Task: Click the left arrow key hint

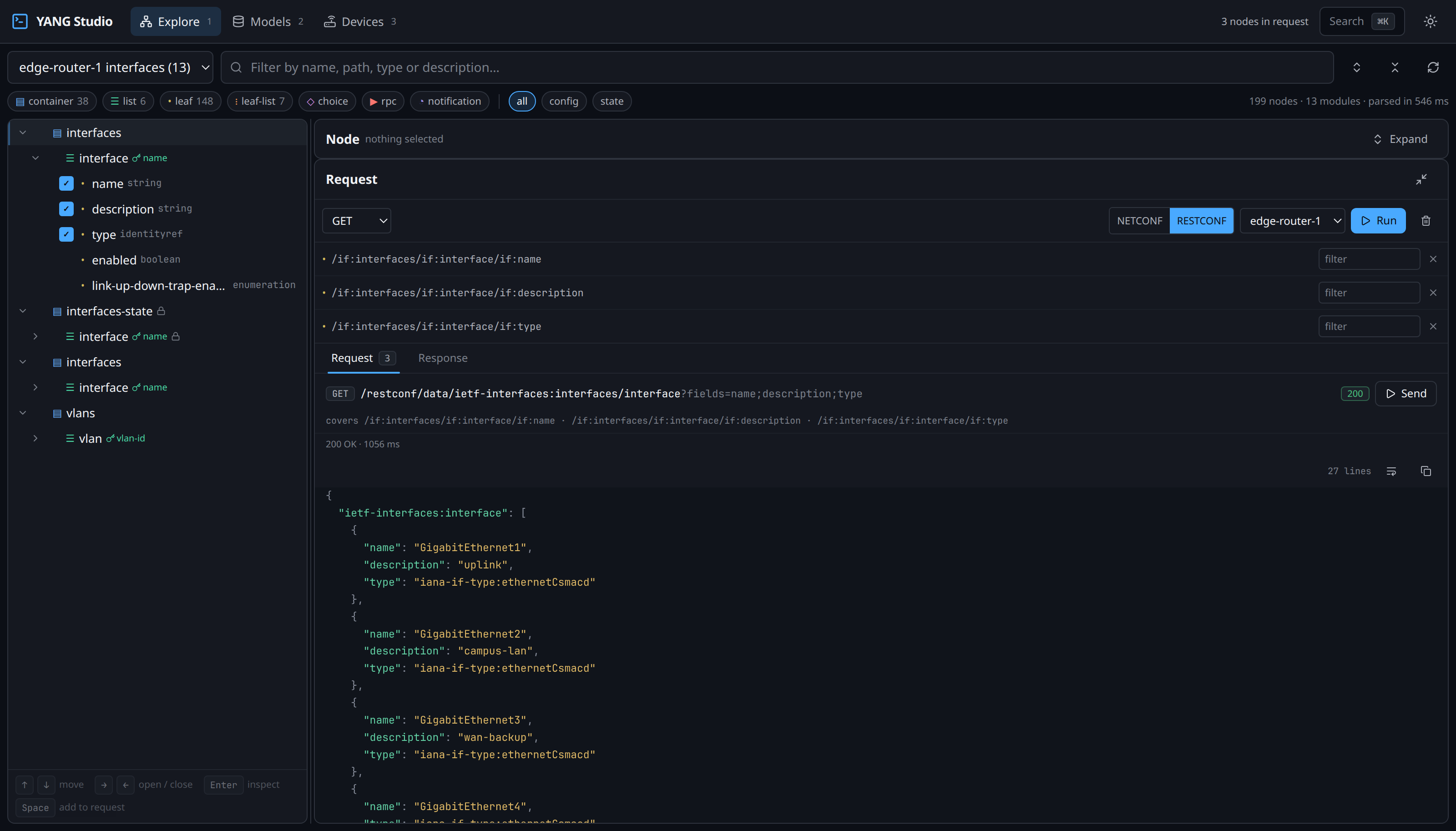Action: click(126, 785)
